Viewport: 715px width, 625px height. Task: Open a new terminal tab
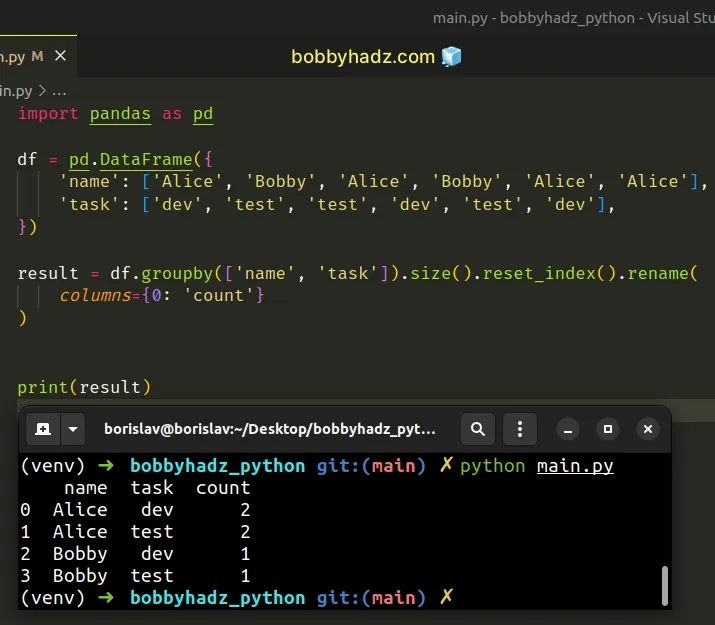coord(43,429)
